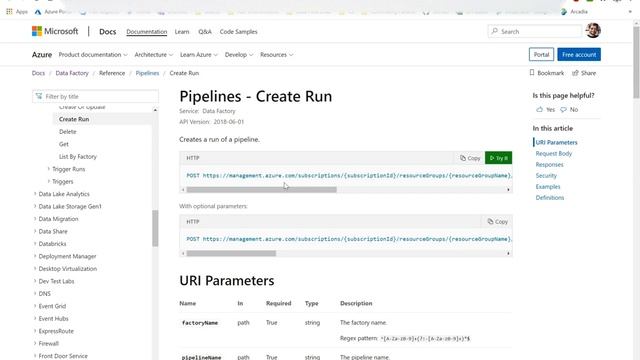Expand Databricks node
Screen dimensions: 640x360
pos(35,244)
